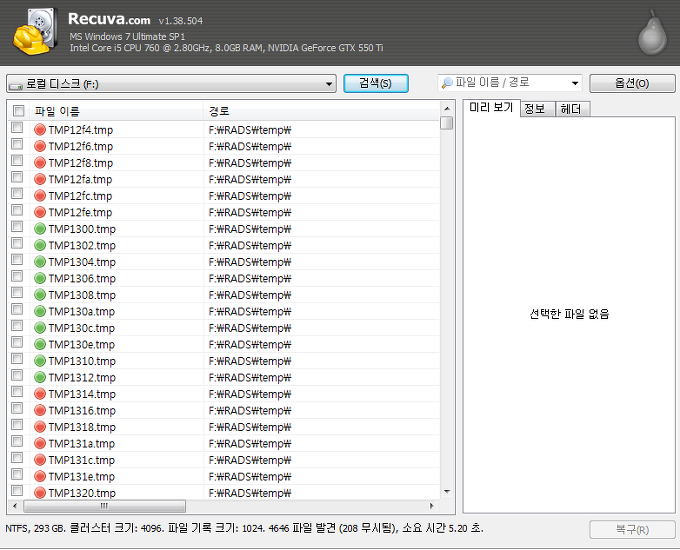Select the TMP1320.tmp file row
This screenshot has width=680, height=550.
pos(223,493)
